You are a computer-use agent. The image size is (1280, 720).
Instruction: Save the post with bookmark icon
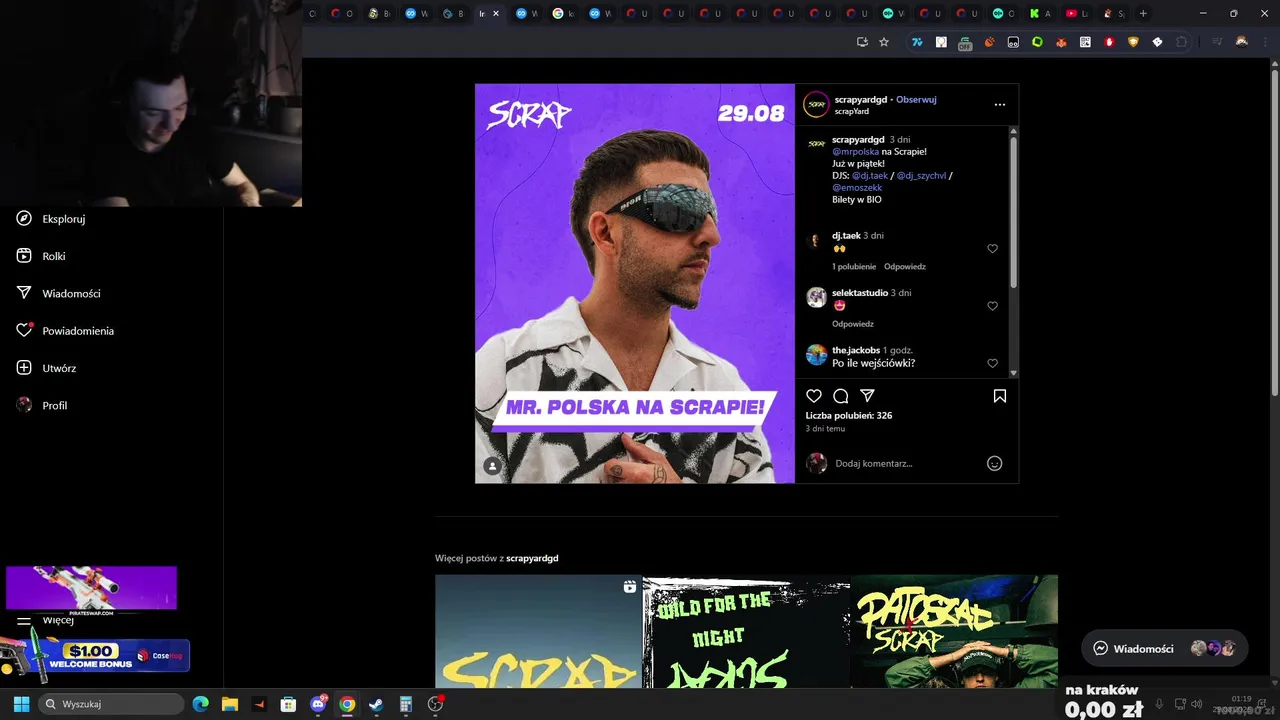pyautogui.click(x=999, y=396)
